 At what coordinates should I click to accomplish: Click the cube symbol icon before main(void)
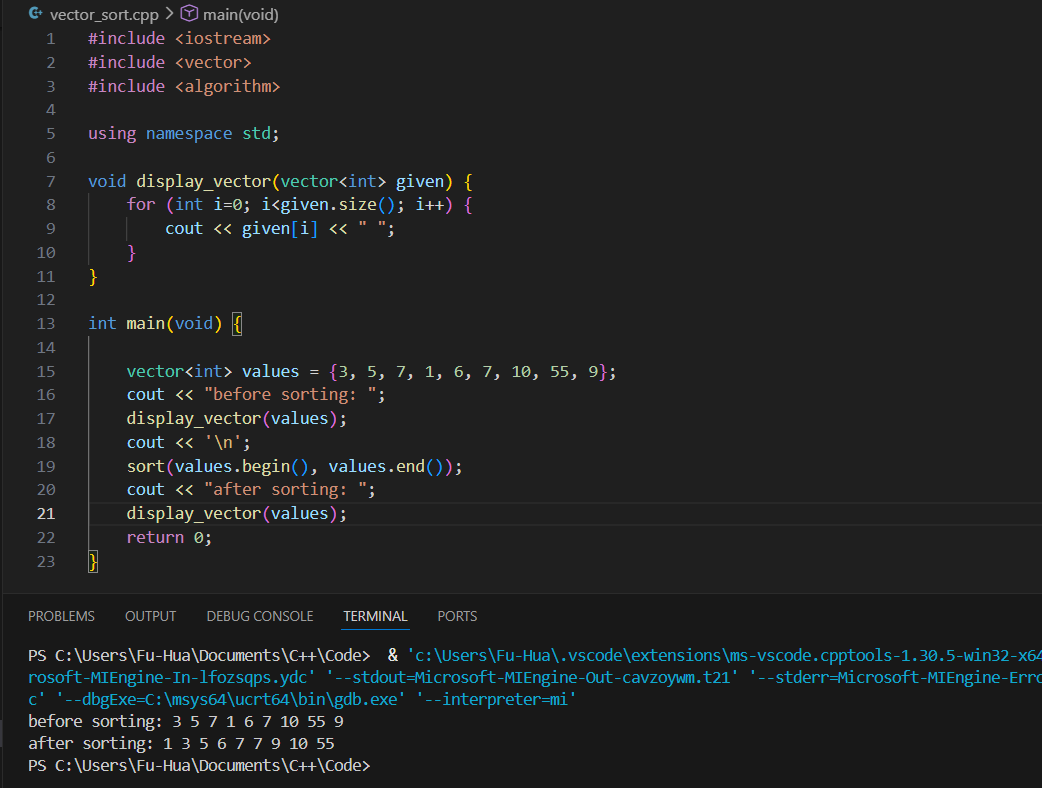[191, 14]
